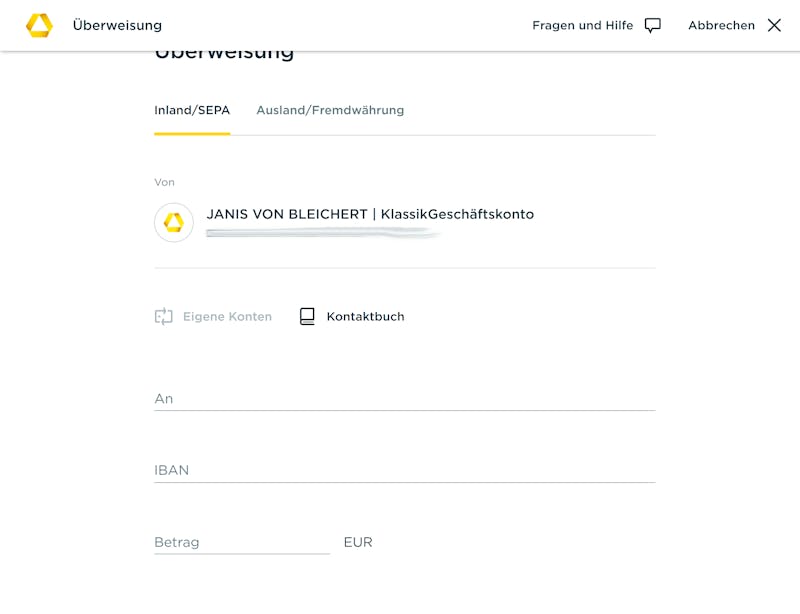Click the X icon to cancel the transfer

(774, 25)
